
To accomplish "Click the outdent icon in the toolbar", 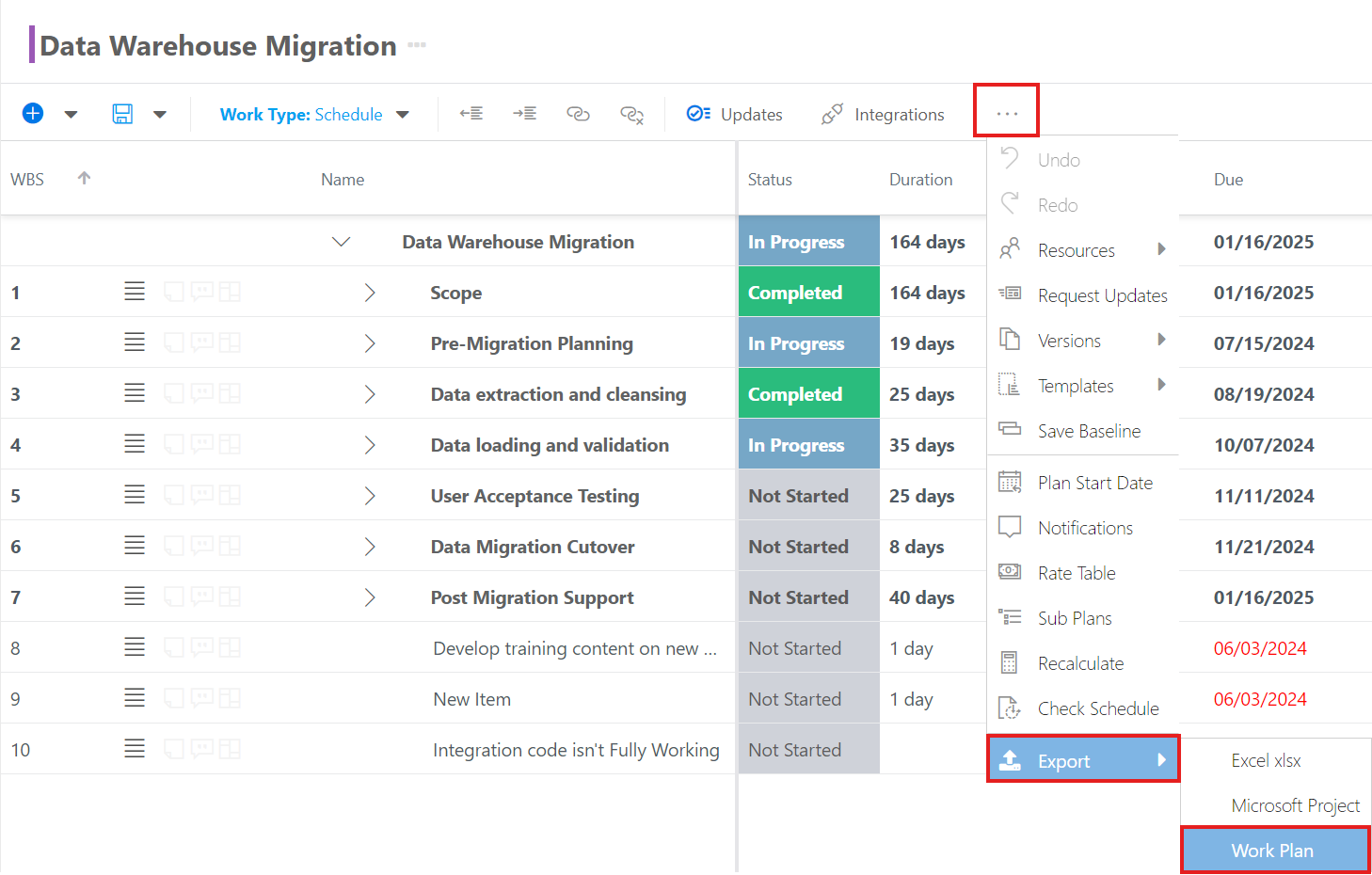I will click(471, 114).
